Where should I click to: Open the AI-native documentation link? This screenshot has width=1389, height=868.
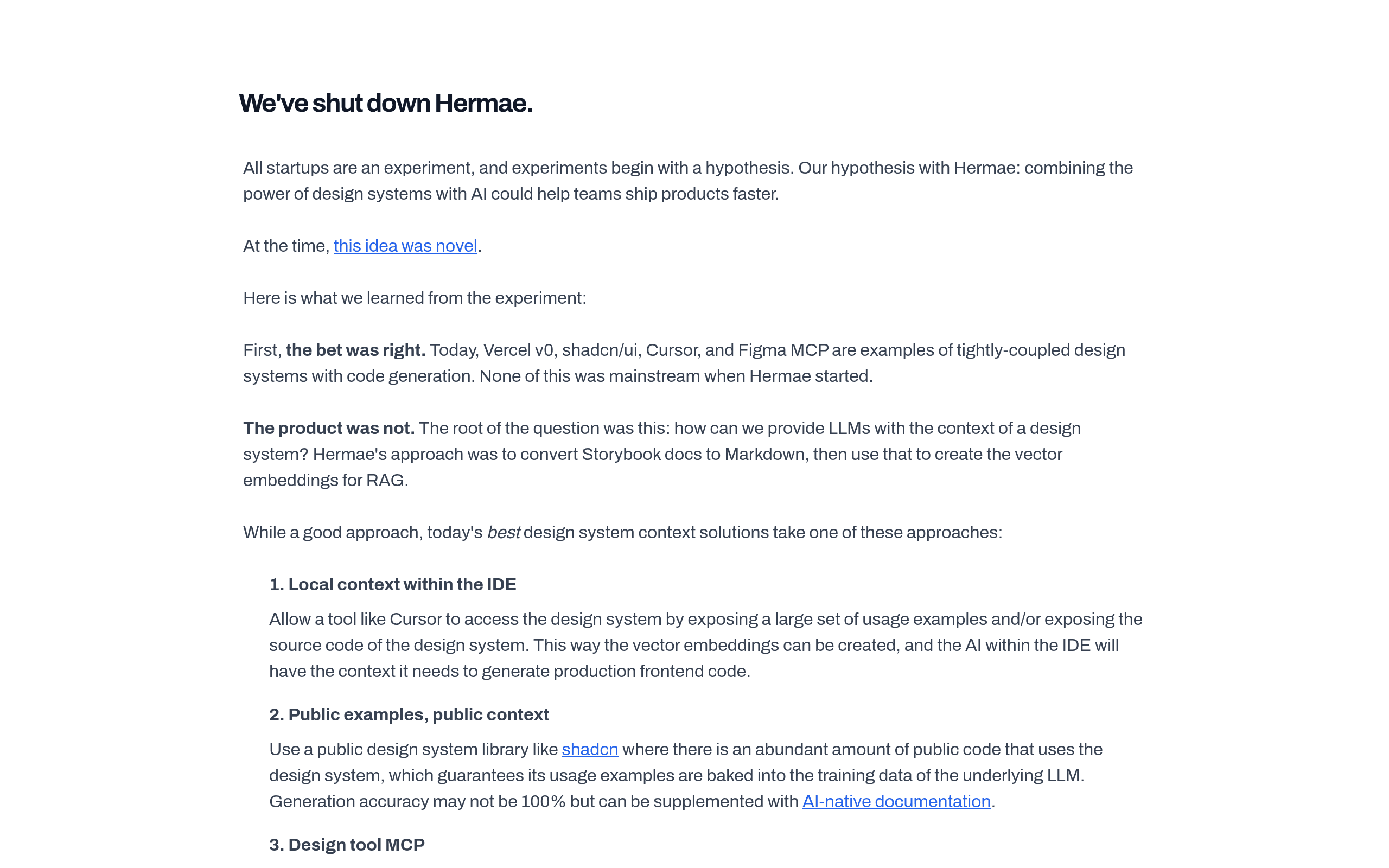tap(896, 801)
